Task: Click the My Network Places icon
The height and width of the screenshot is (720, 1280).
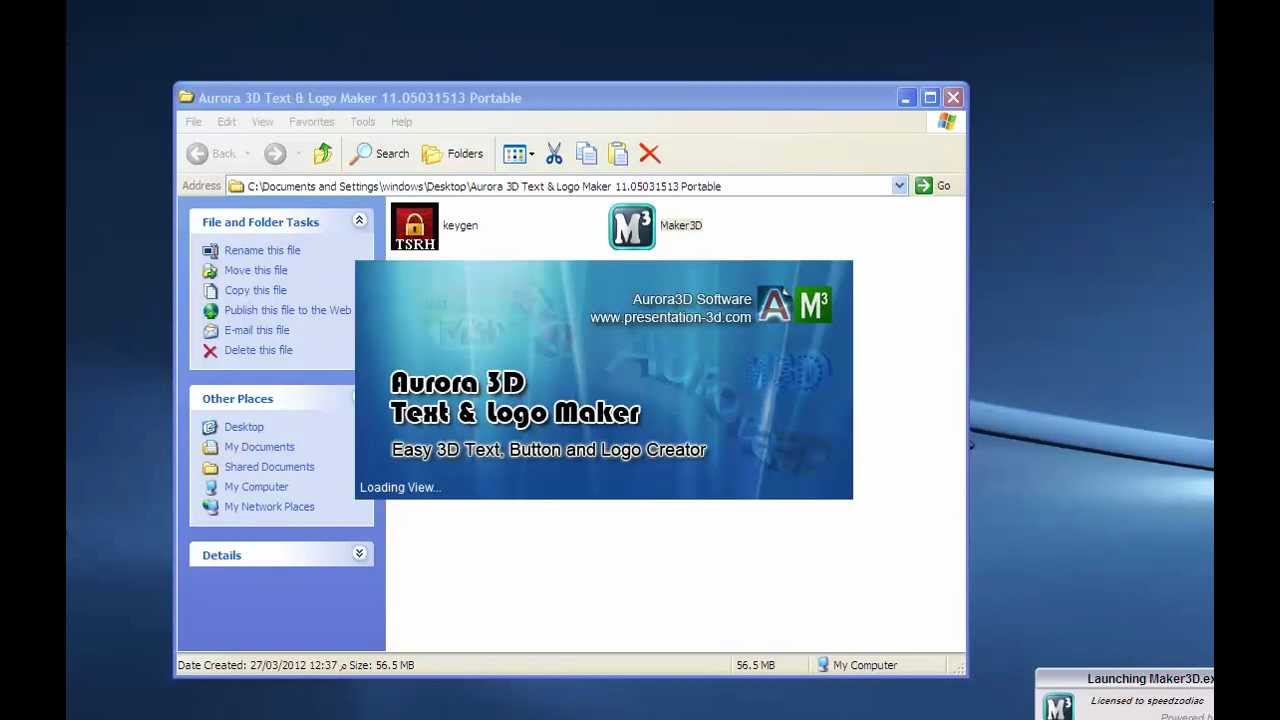Action: [x=210, y=507]
